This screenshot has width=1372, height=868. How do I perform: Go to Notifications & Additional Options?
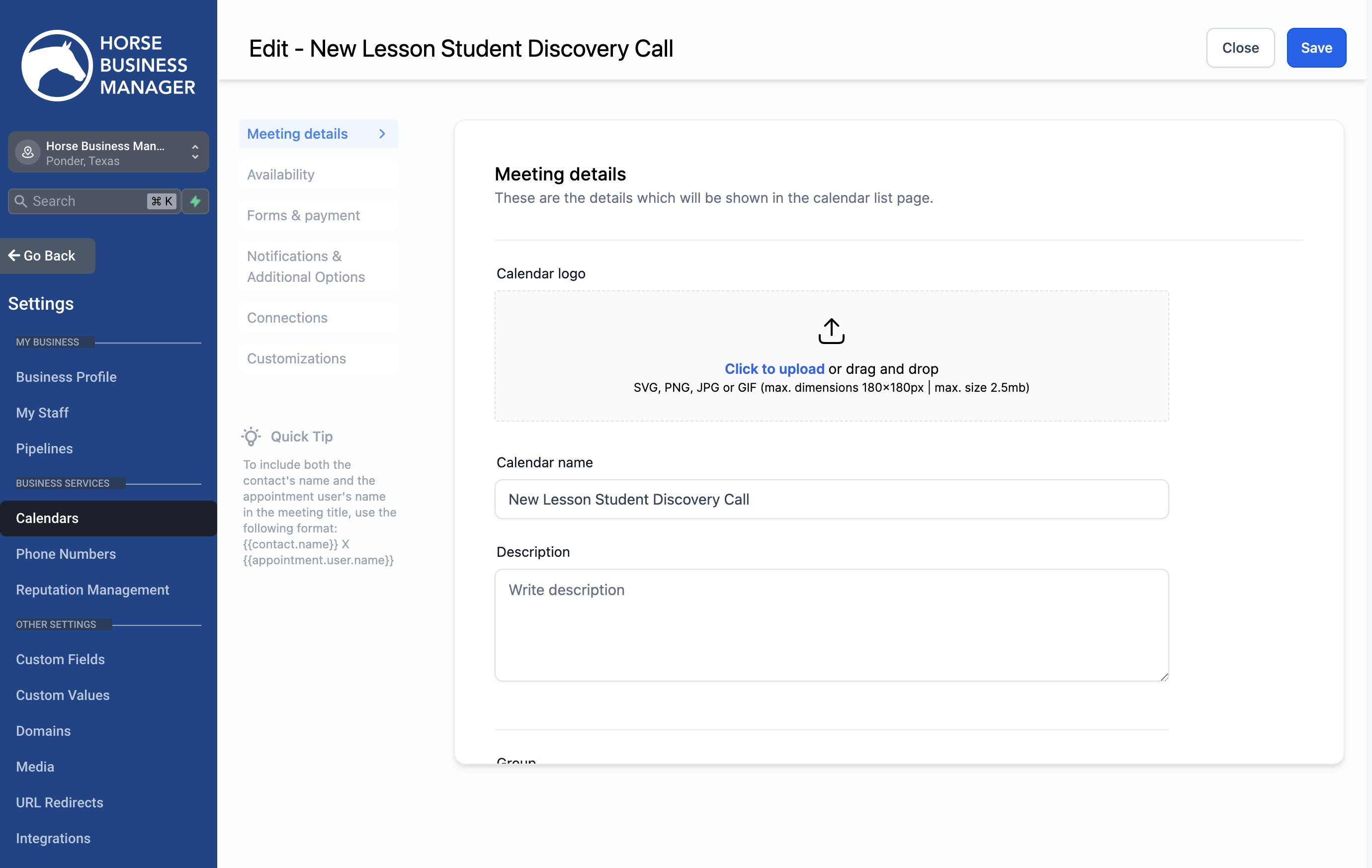click(x=319, y=267)
